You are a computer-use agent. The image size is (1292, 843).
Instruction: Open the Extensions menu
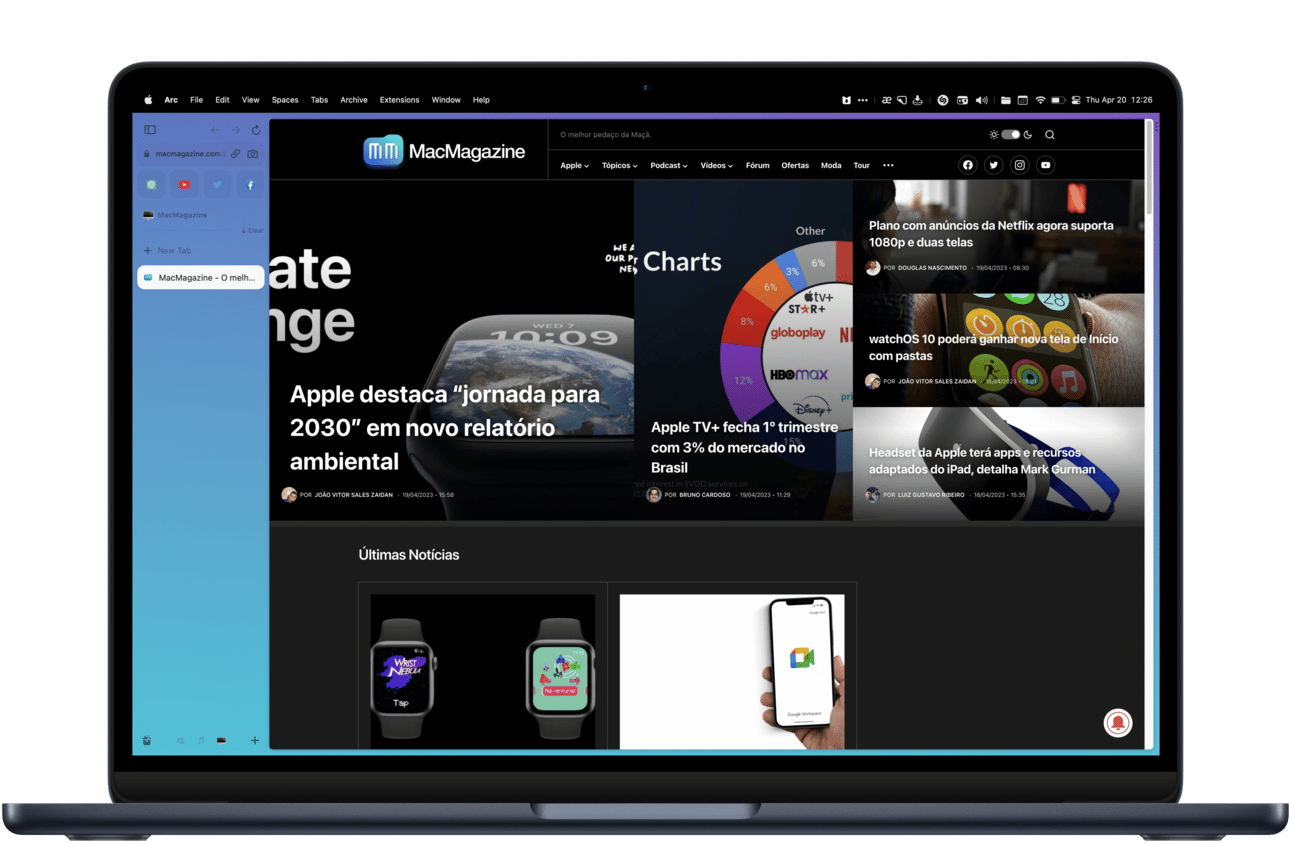pos(399,100)
